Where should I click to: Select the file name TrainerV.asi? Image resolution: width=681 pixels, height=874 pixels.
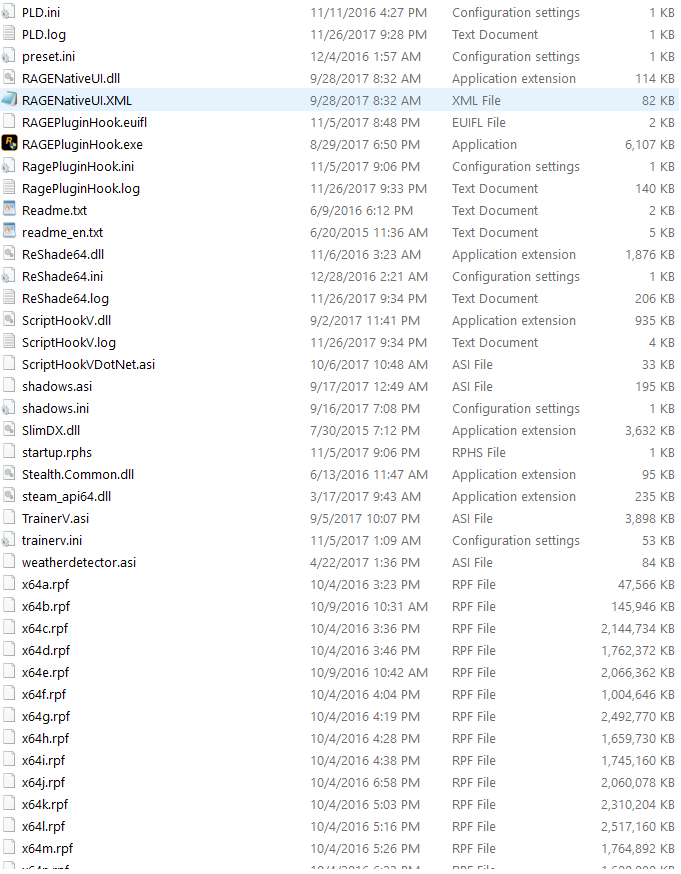[55, 518]
